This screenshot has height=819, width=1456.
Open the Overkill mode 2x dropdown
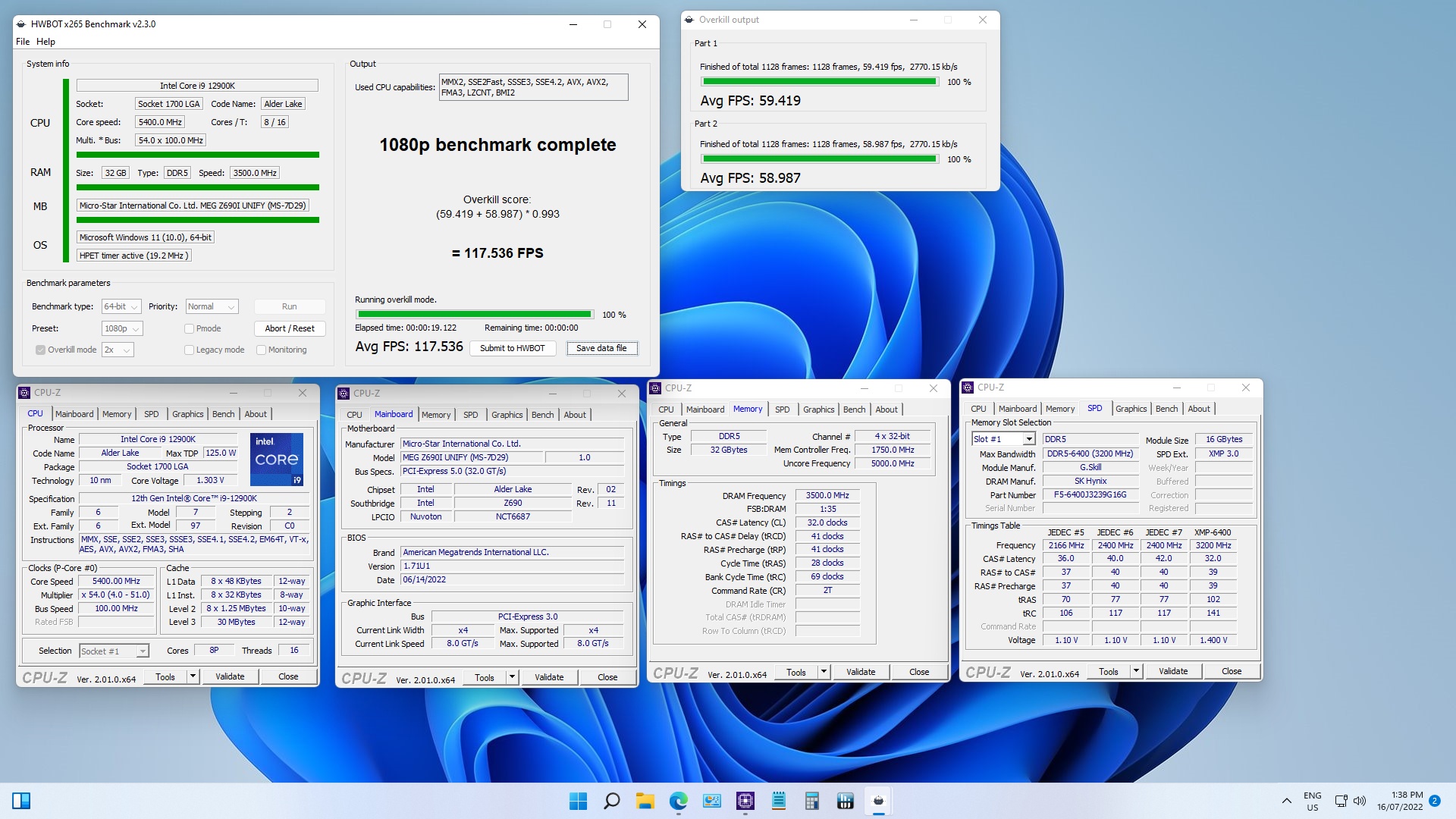point(118,350)
